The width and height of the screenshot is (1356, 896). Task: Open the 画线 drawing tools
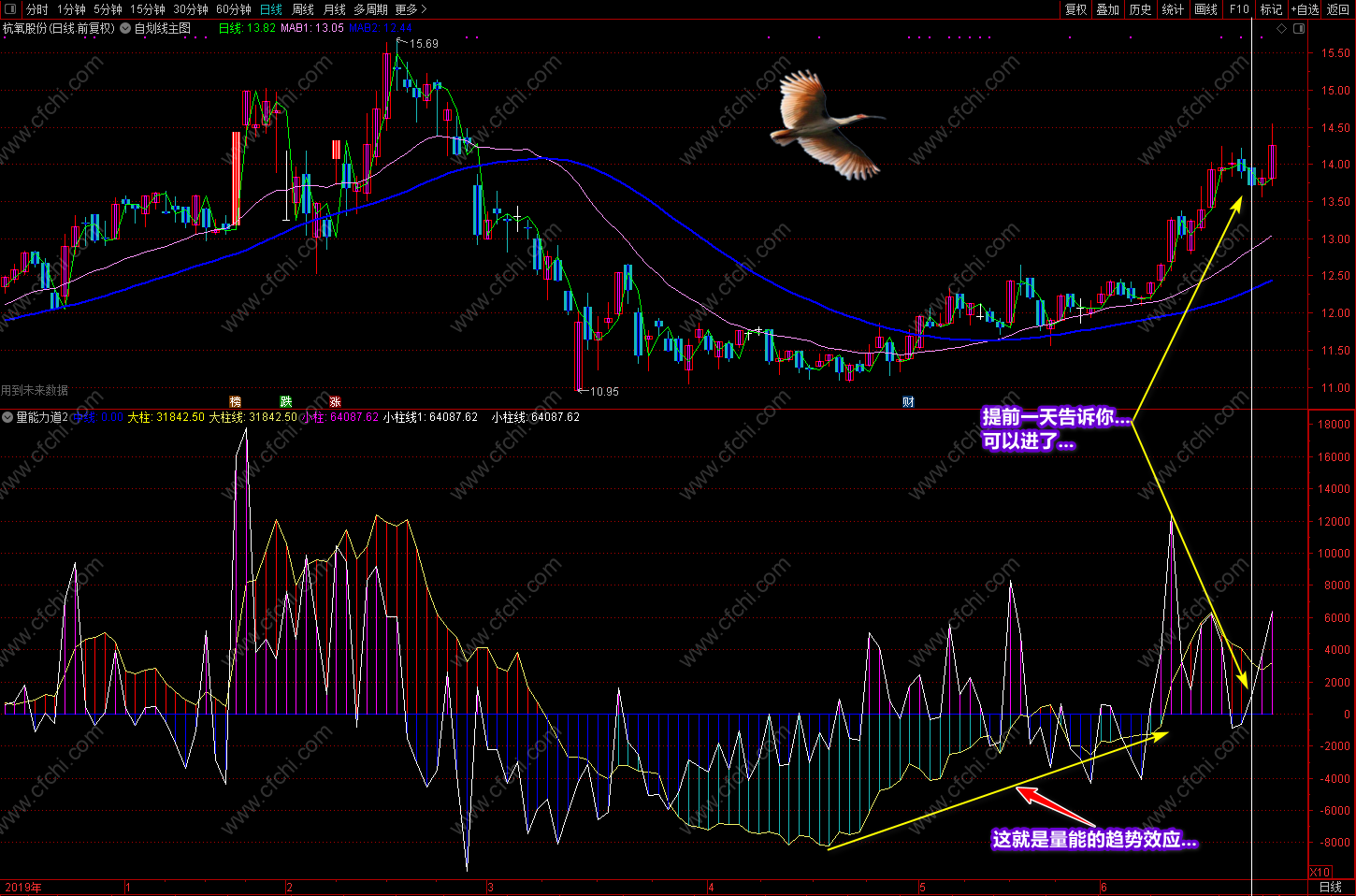1206,9
